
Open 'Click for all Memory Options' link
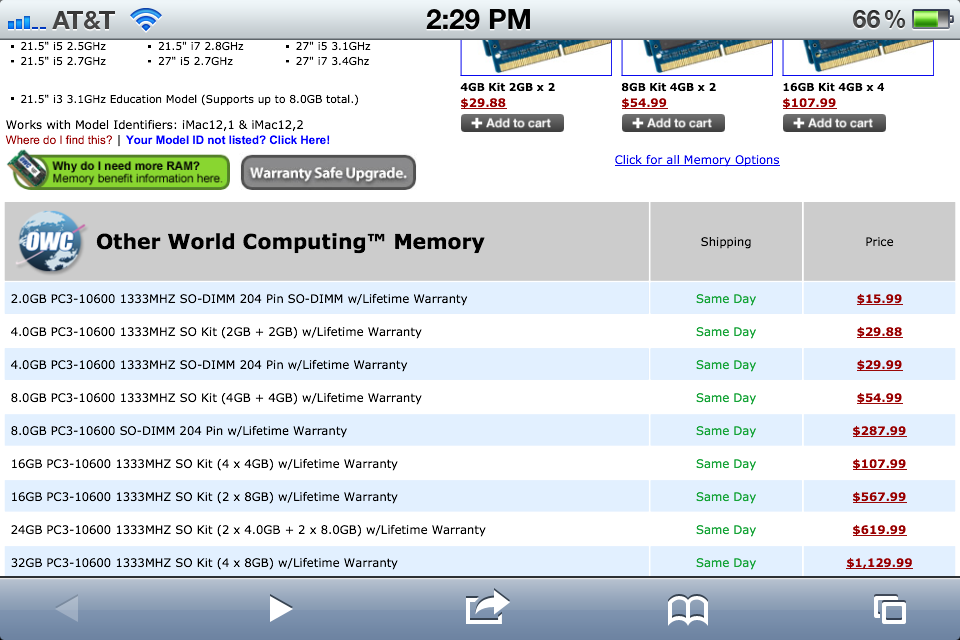click(697, 160)
